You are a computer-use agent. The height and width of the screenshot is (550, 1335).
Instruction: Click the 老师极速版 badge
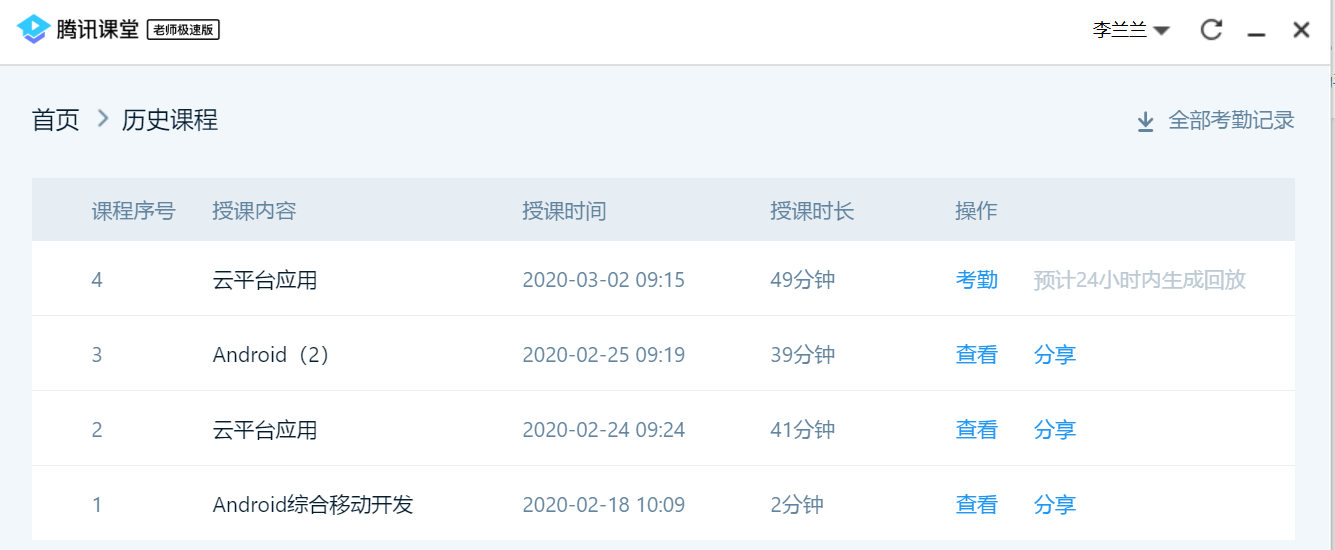183,30
